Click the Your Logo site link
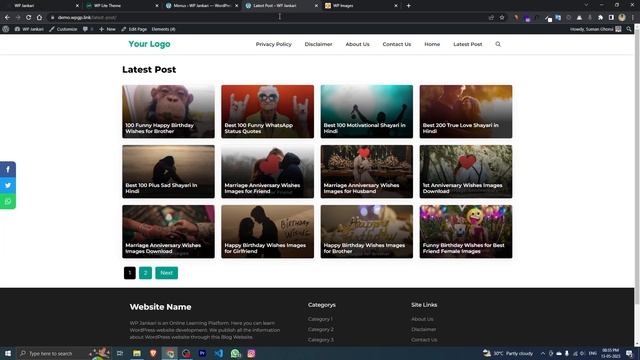Screen dimensions: 640x360 pos(149,44)
